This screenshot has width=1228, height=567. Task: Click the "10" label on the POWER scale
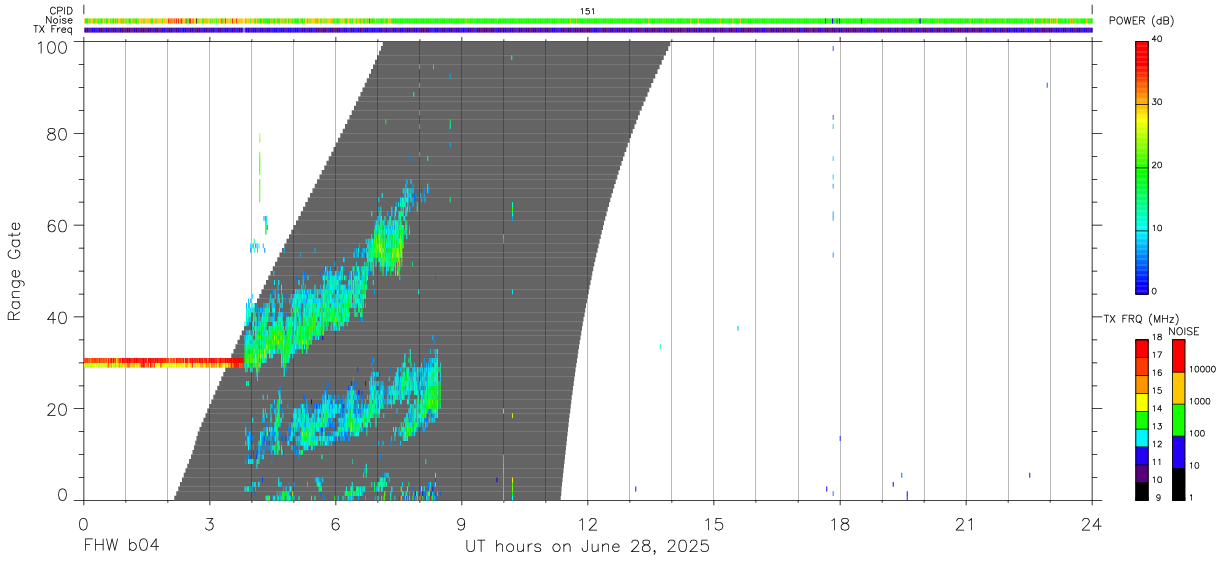tap(1157, 229)
